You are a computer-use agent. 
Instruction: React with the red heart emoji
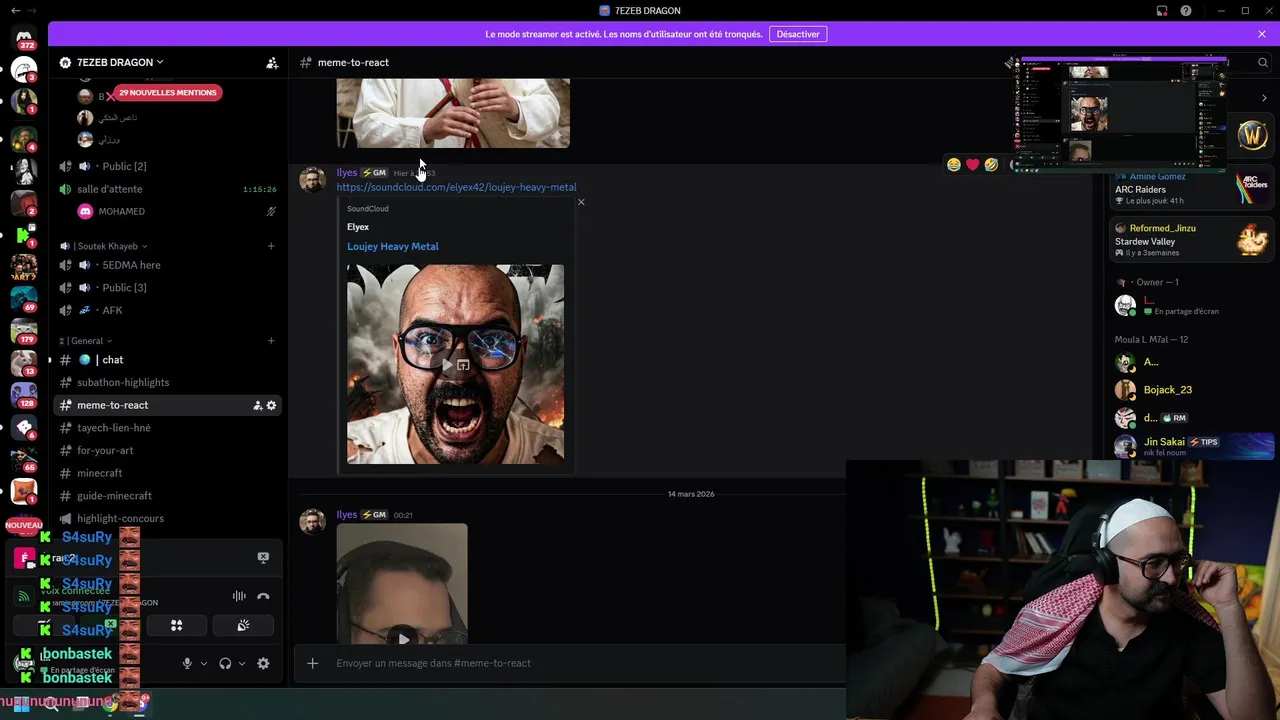coord(972,164)
